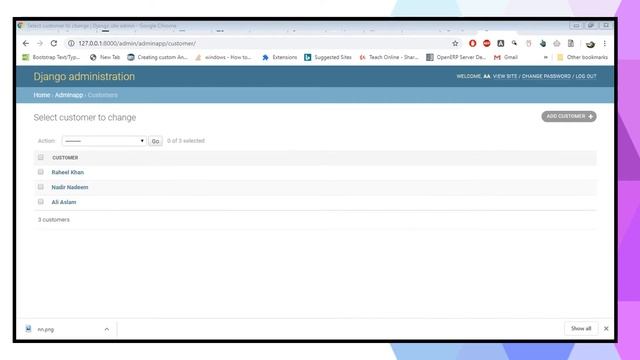The width and height of the screenshot is (640, 360).
Task: Open the Ali Aslam customer
Action: 64,202
